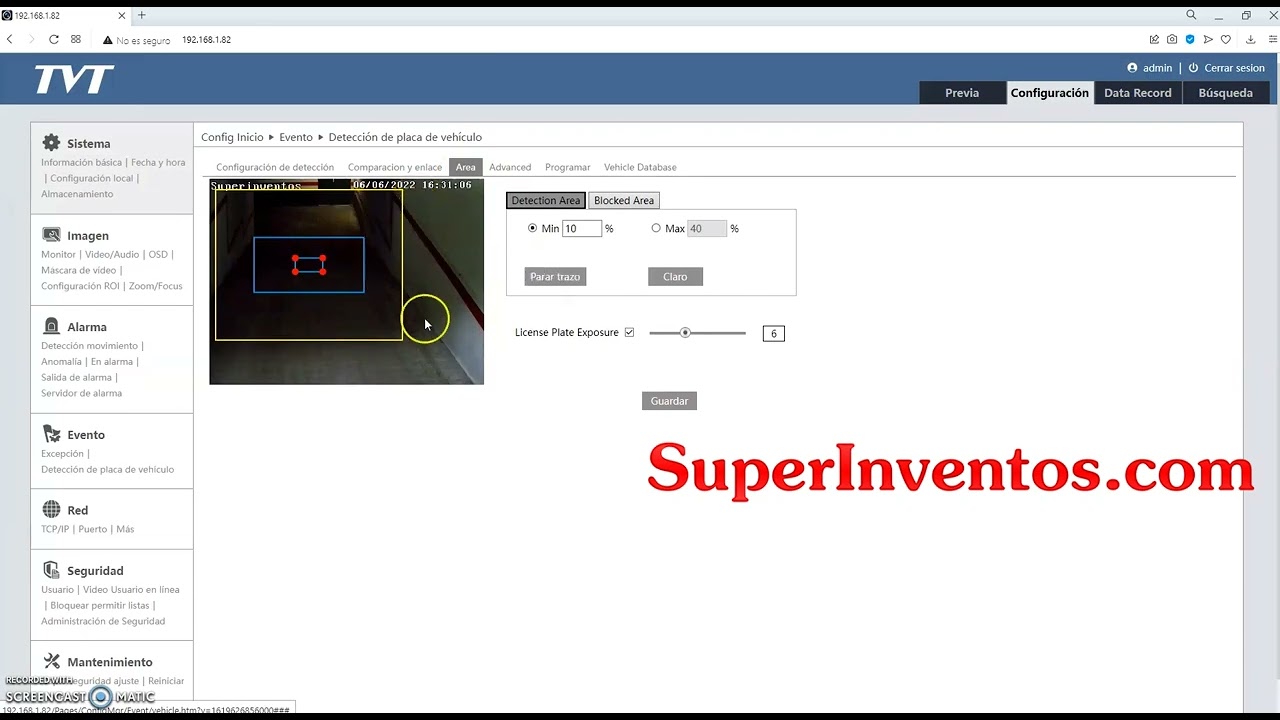Image resolution: width=1280 pixels, height=720 pixels.
Task: Open the Almacenamiento link
Action: [x=77, y=194]
